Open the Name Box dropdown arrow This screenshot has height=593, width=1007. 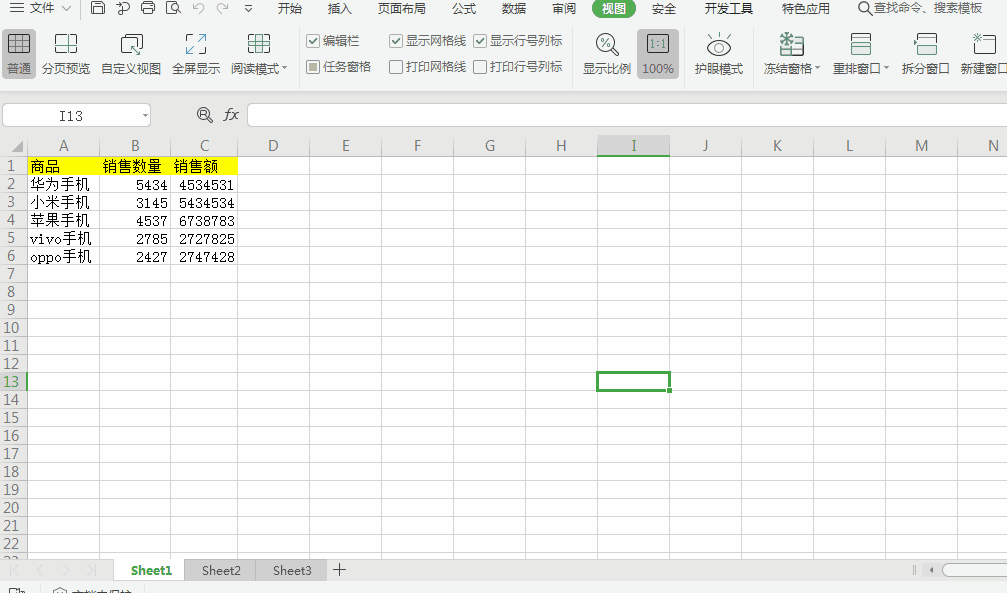(145, 116)
